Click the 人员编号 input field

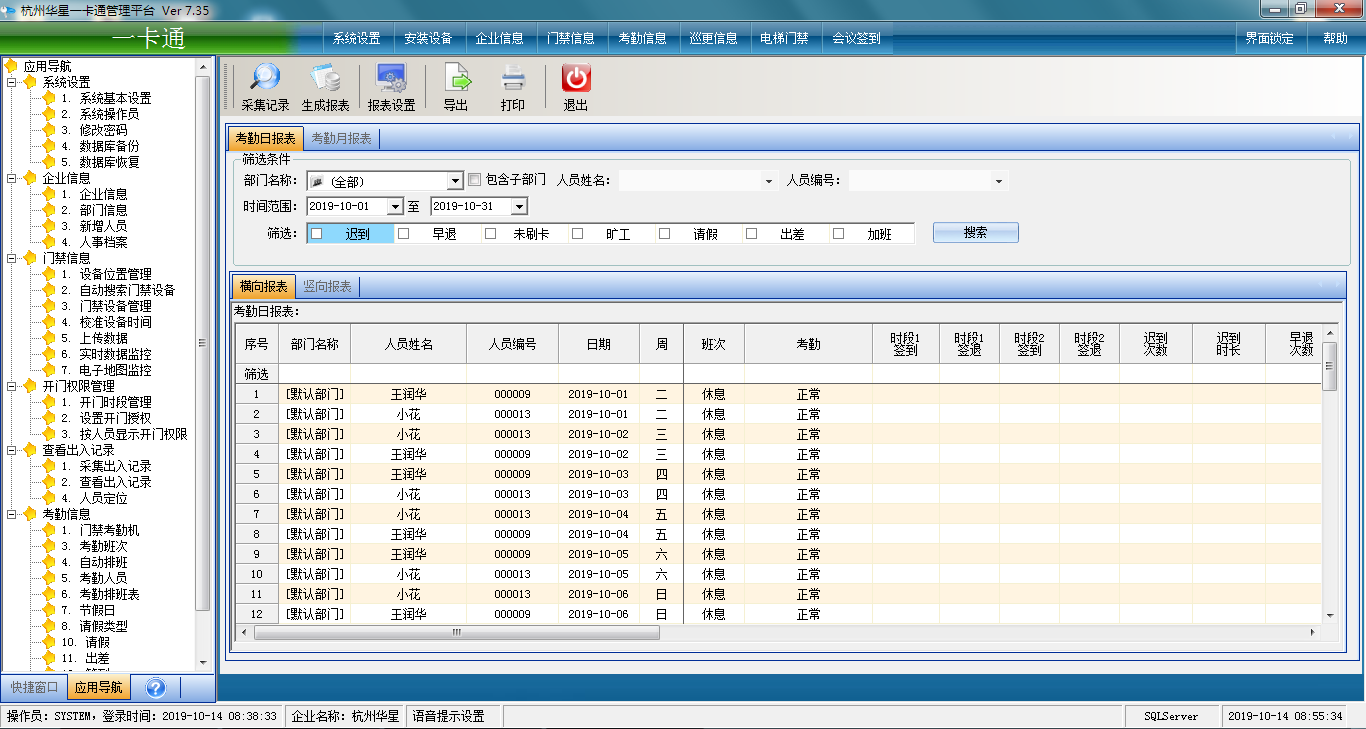coord(920,181)
